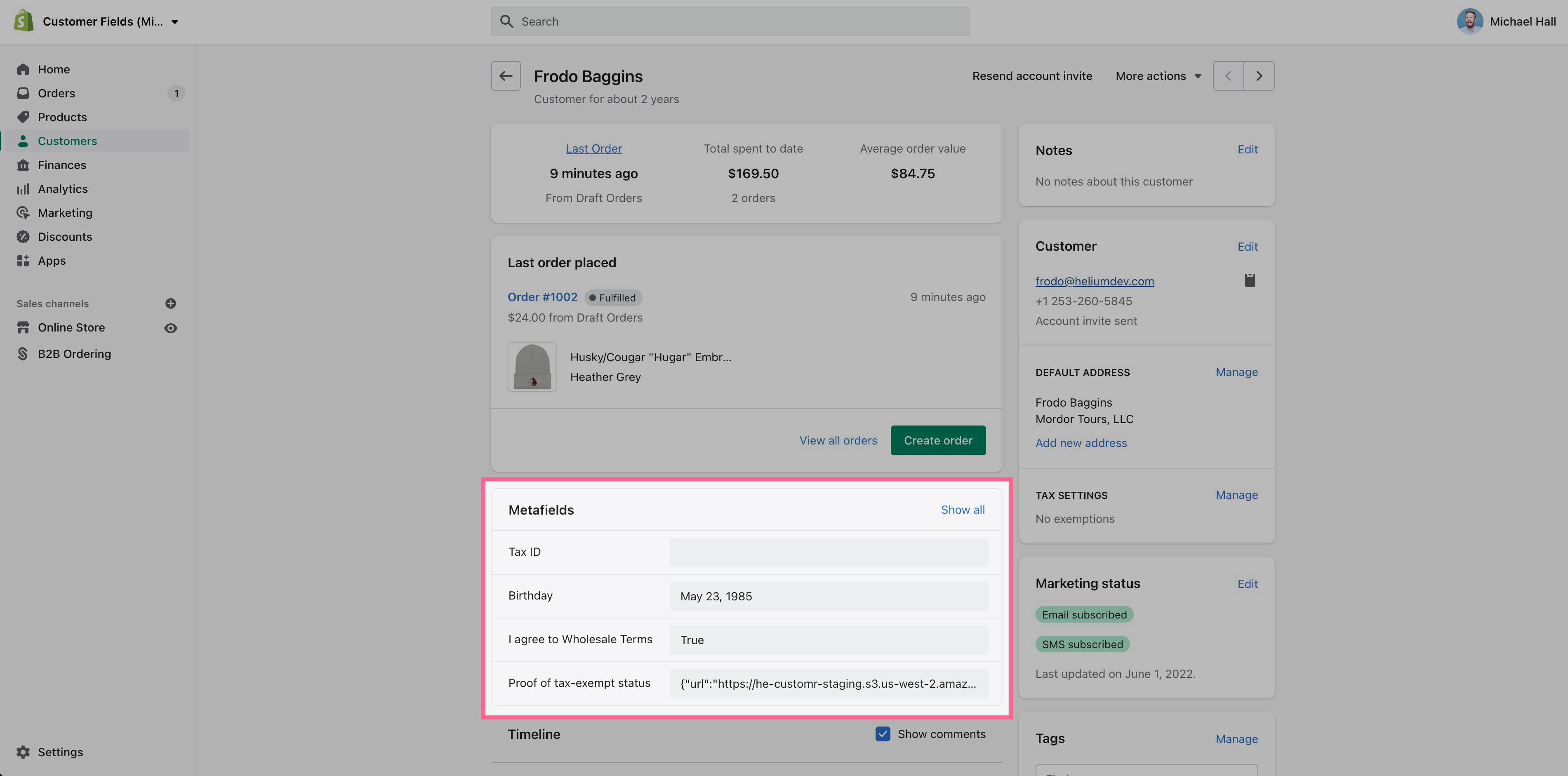
Task: Click the Birthday field May 23, 1985
Action: (829, 596)
